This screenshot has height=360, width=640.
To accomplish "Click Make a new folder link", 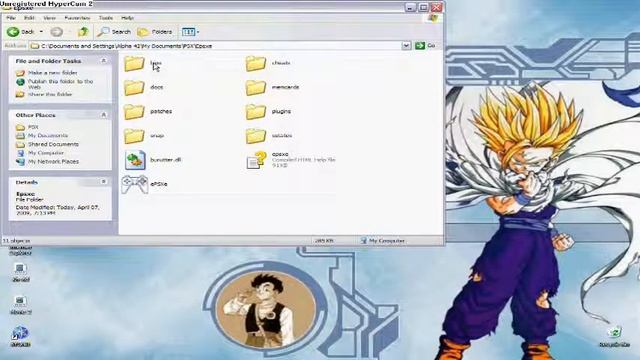I will [x=53, y=73].
